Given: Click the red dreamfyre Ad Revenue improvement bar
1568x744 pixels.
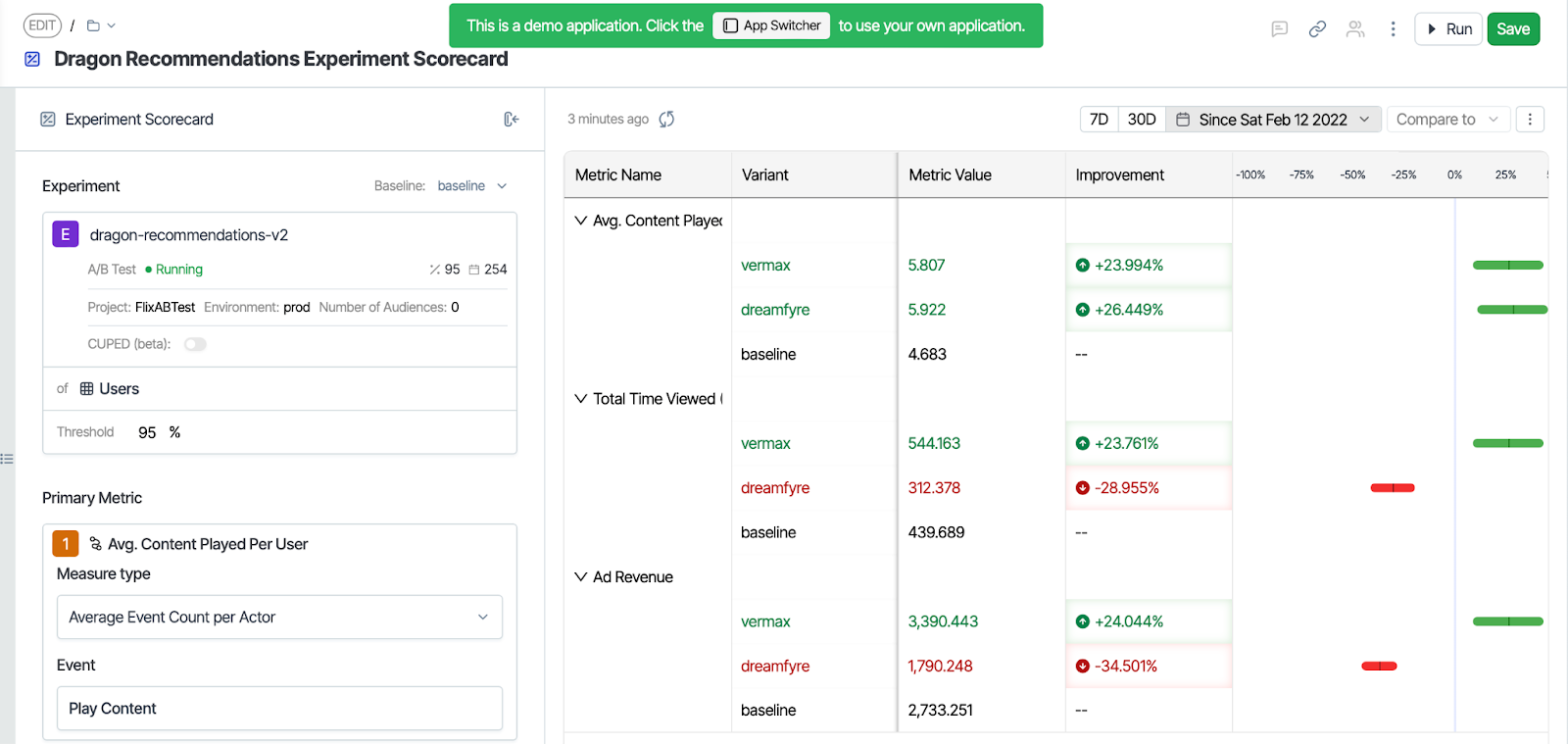Looking at the screenshot, I should pos(1379,667).
